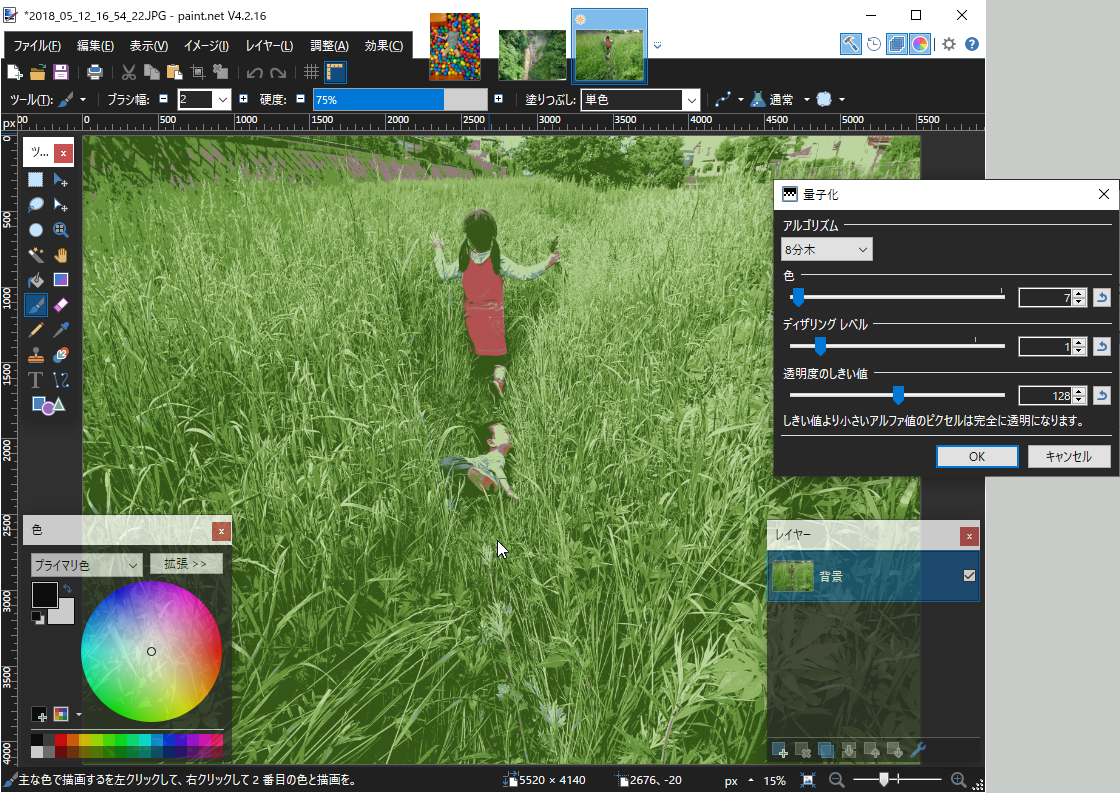Screen dimensions: 1120x793
Task: Click キャンセル in 量子化 dialog
Action: tap(1069, 457)
